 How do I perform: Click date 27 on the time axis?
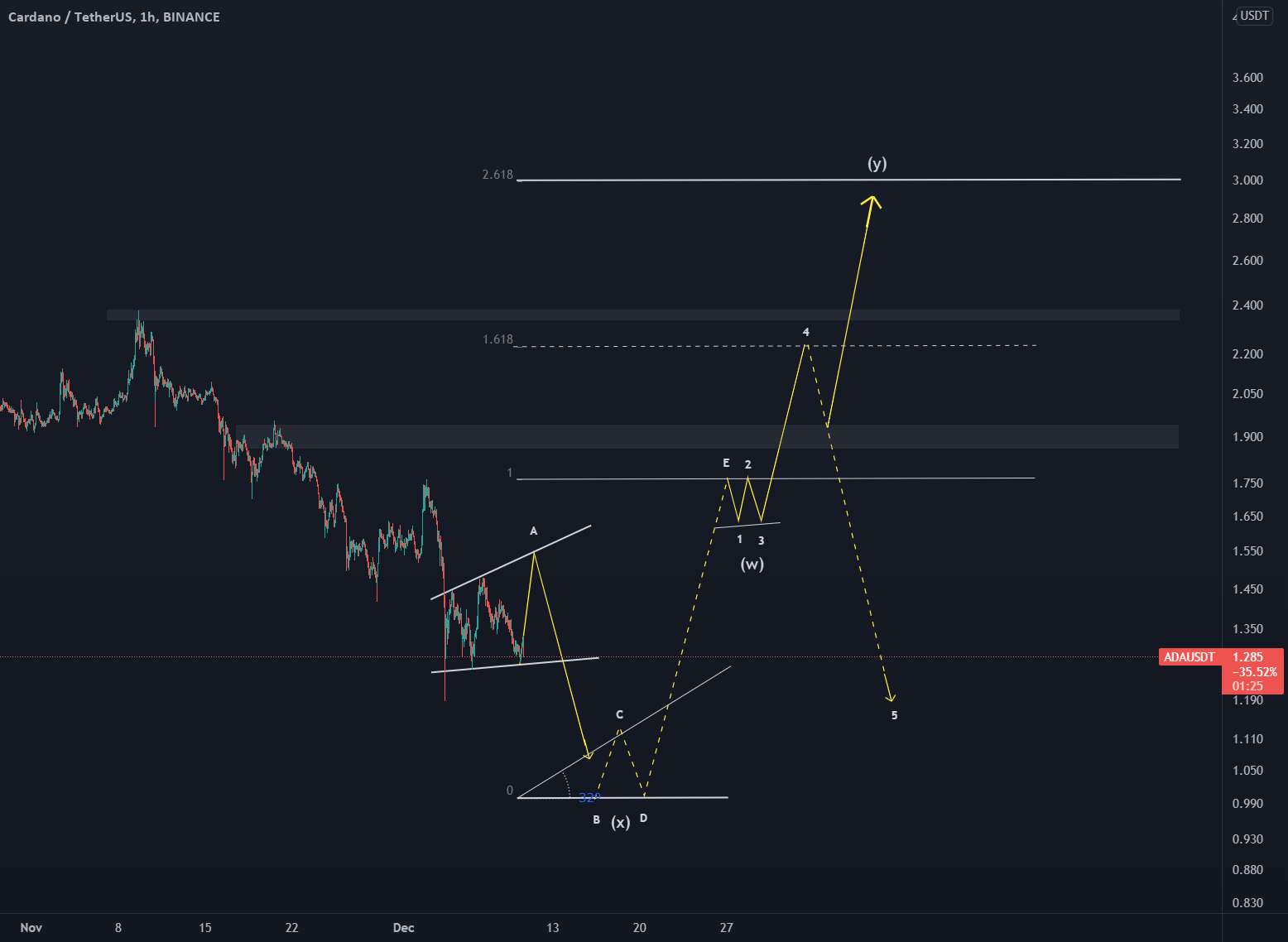coord(726,927)
